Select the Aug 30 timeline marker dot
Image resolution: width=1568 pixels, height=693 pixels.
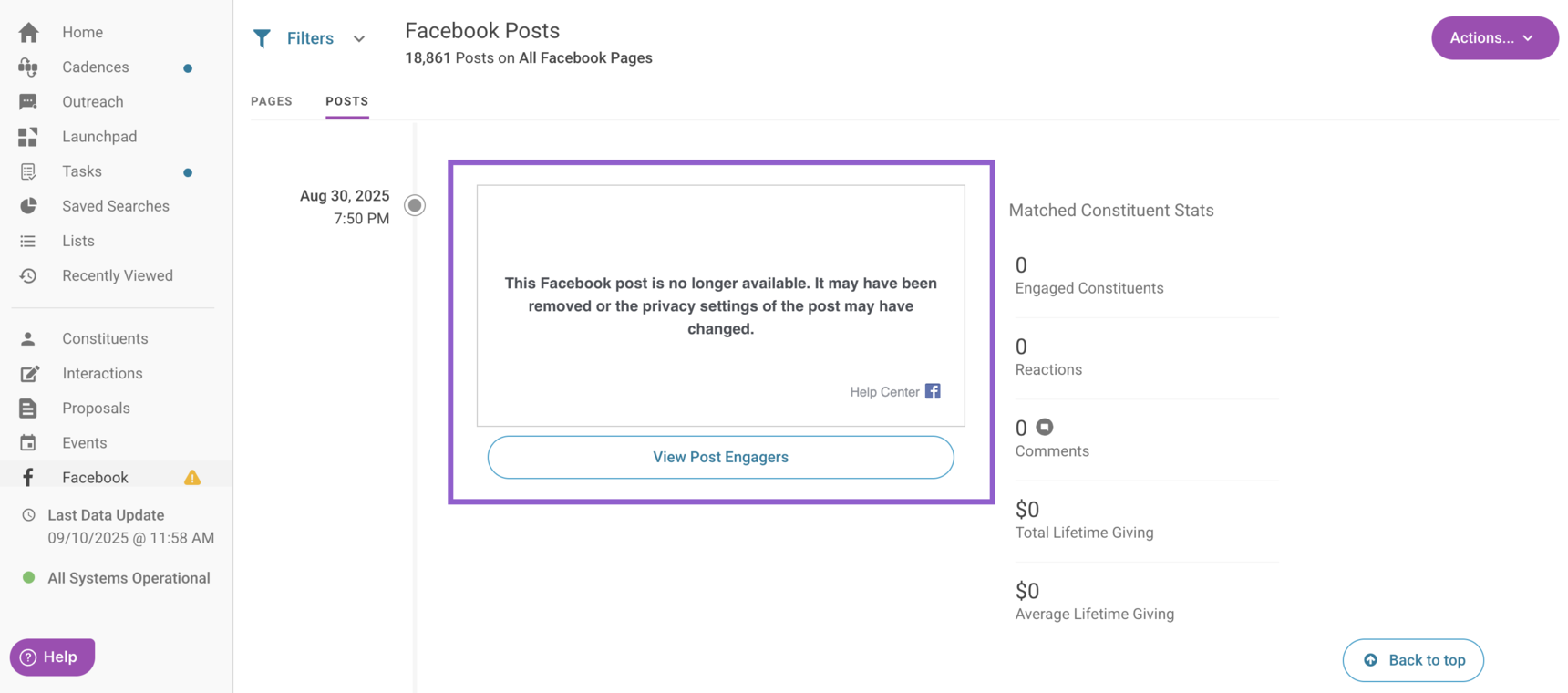(415, 205)
